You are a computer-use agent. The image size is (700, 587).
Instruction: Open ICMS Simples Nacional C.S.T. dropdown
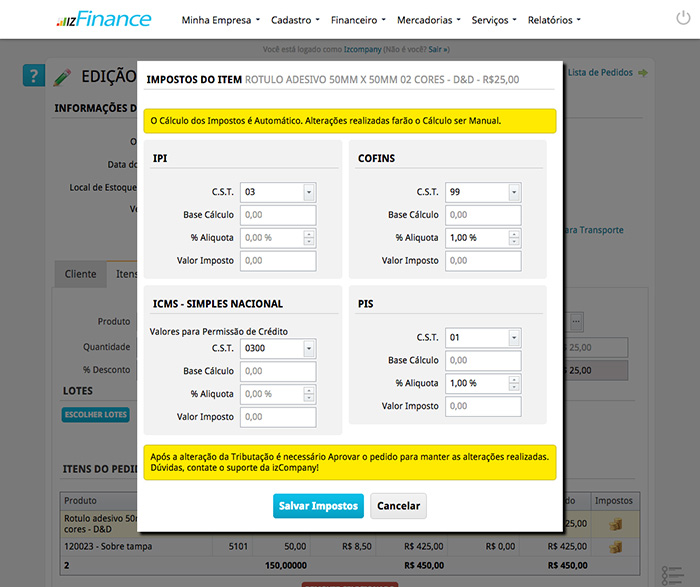click(x=309, y=348)
